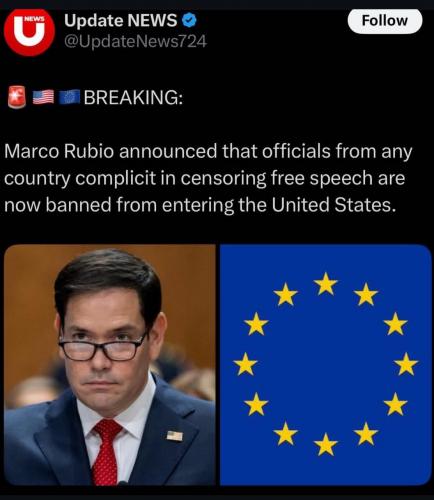Viewport: 434px width, 500px height.
Task: Click the black eyeglasses in the photo
Action: tap(103, 349)
